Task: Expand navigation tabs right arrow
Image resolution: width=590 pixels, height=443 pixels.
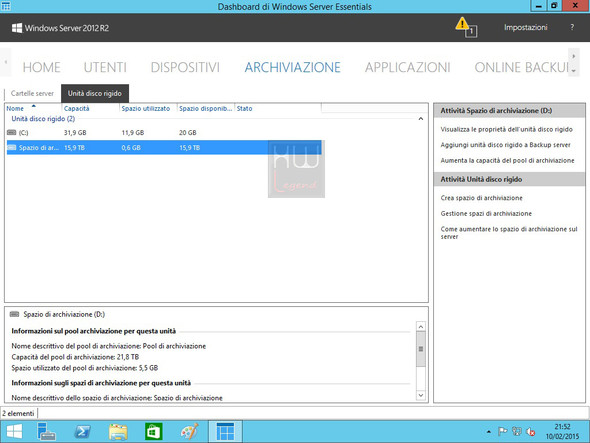Action: [573, 56]
